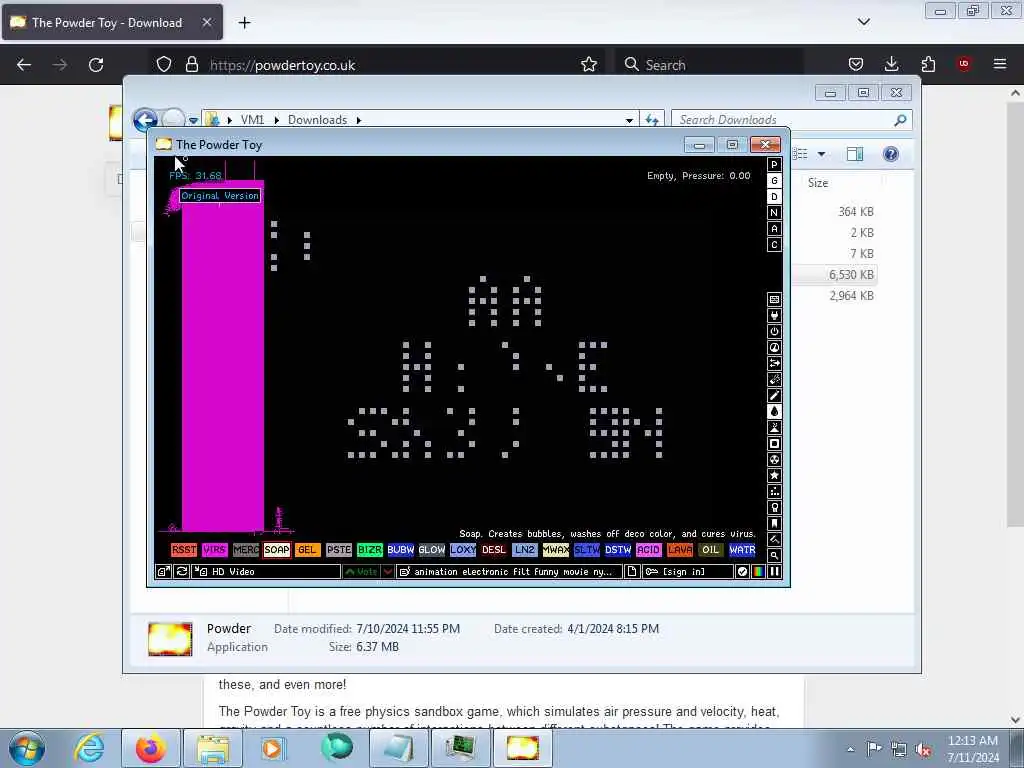1024x768 pixels.
Task: Click the Search Downloads input field
Action: tap(792, 120)
